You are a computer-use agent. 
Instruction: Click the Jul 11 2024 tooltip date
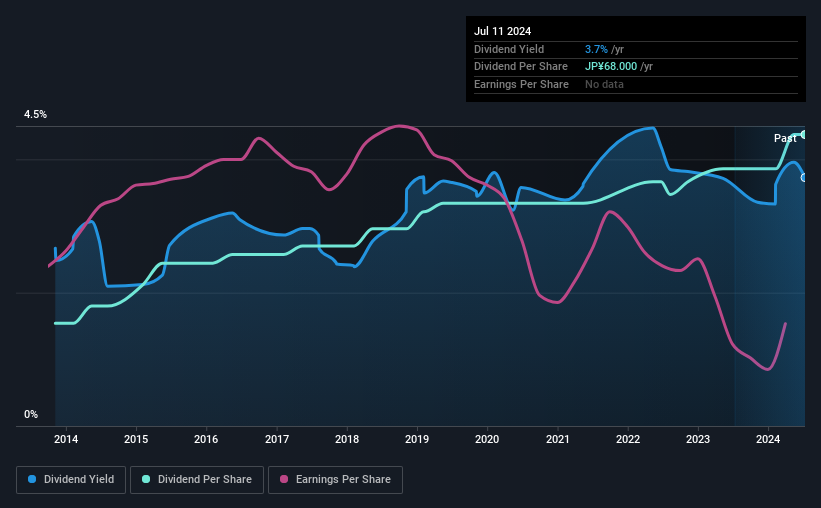[503, 31]
